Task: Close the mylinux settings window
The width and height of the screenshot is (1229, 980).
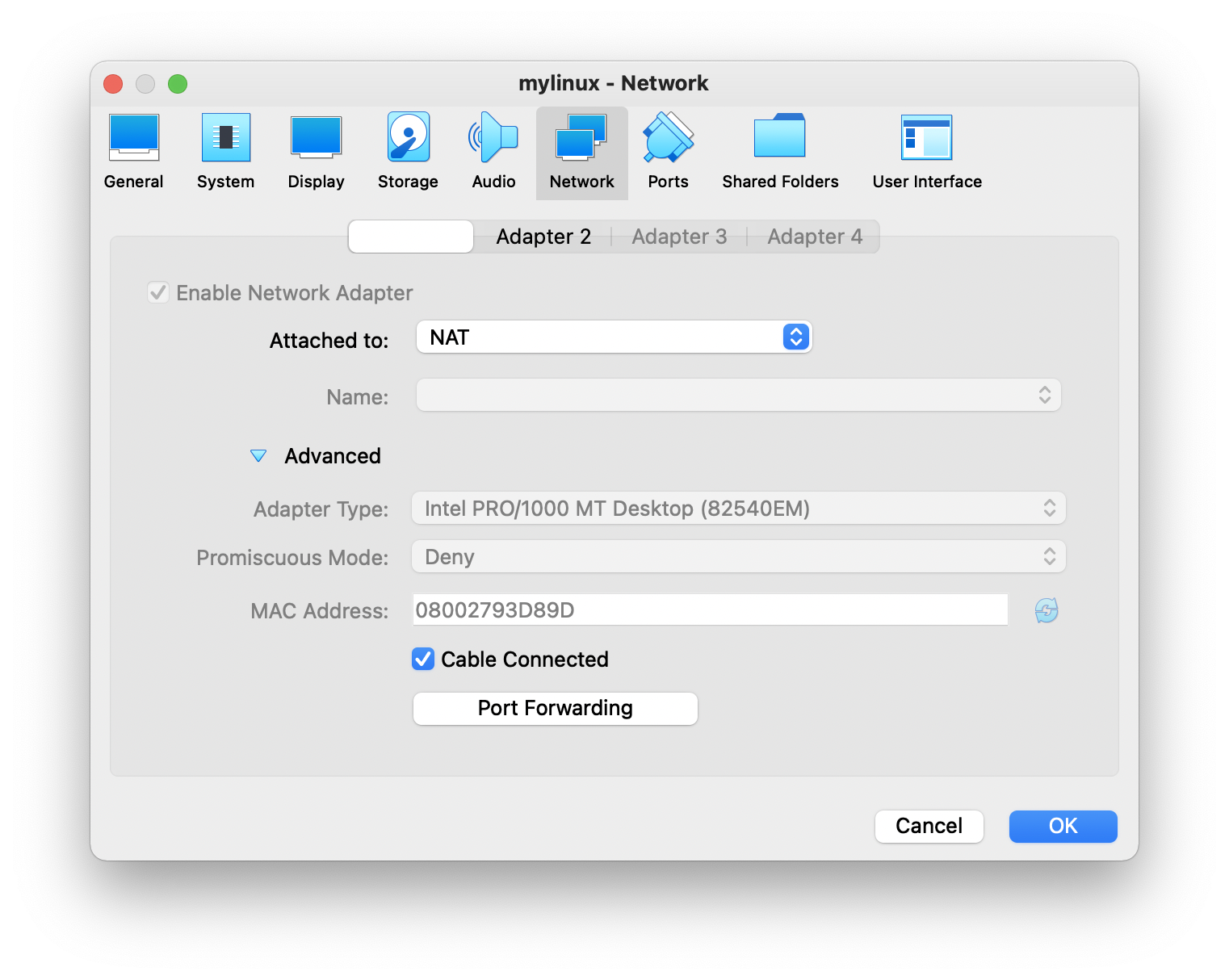Action: point(113,84)
